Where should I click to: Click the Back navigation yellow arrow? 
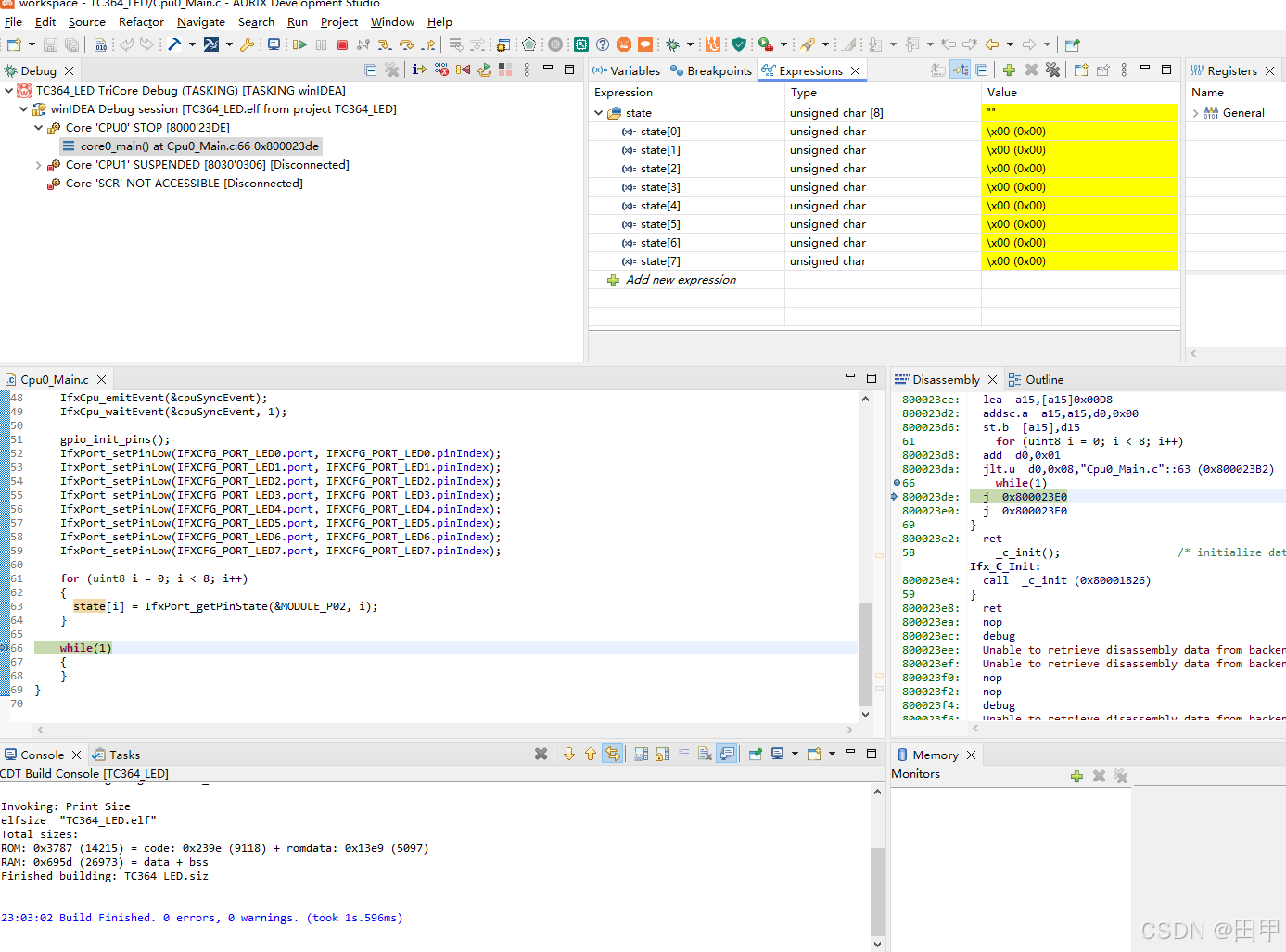tap(992, 44)
